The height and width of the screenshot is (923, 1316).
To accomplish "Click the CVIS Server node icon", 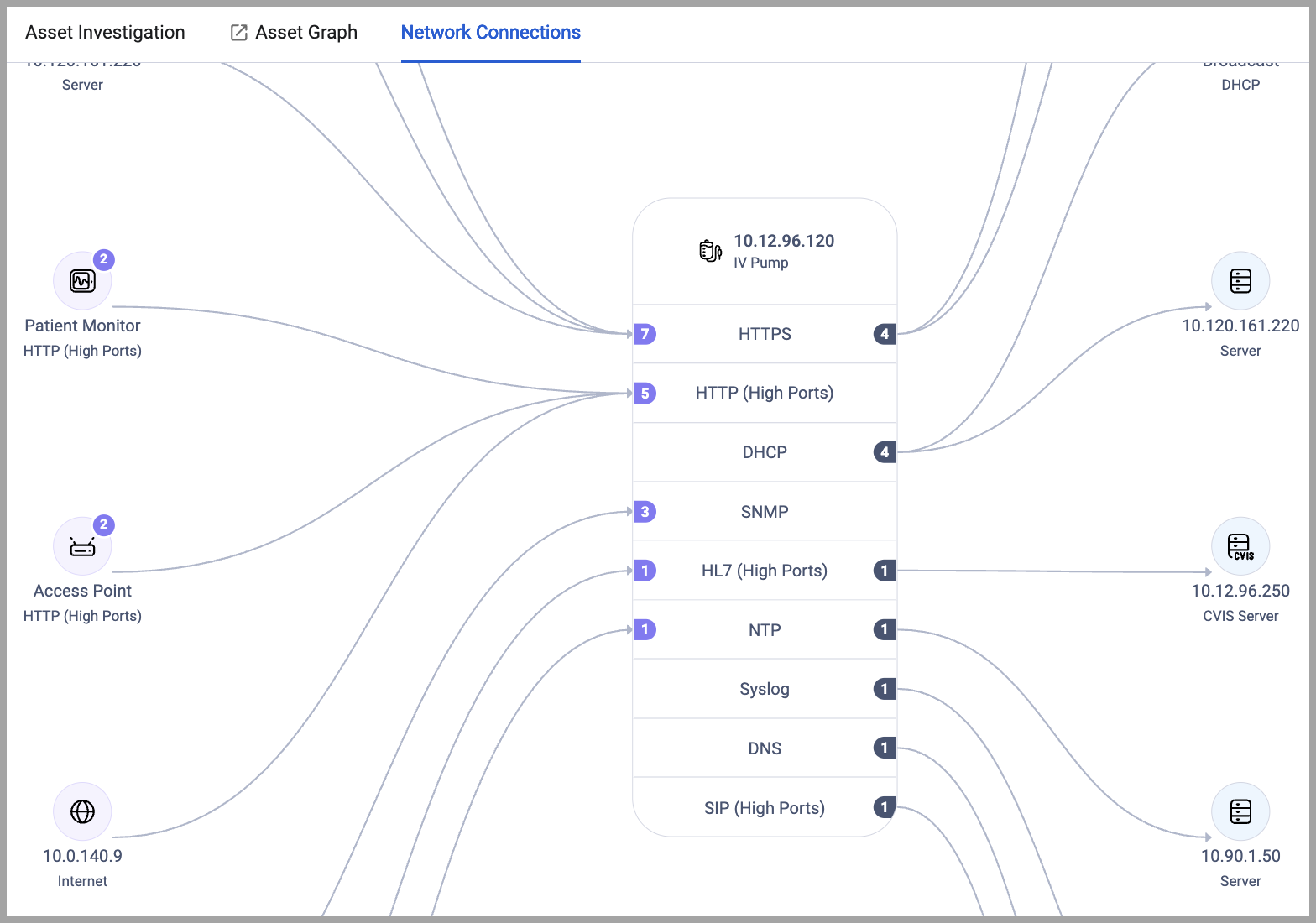I will (x=1240, y=546).
